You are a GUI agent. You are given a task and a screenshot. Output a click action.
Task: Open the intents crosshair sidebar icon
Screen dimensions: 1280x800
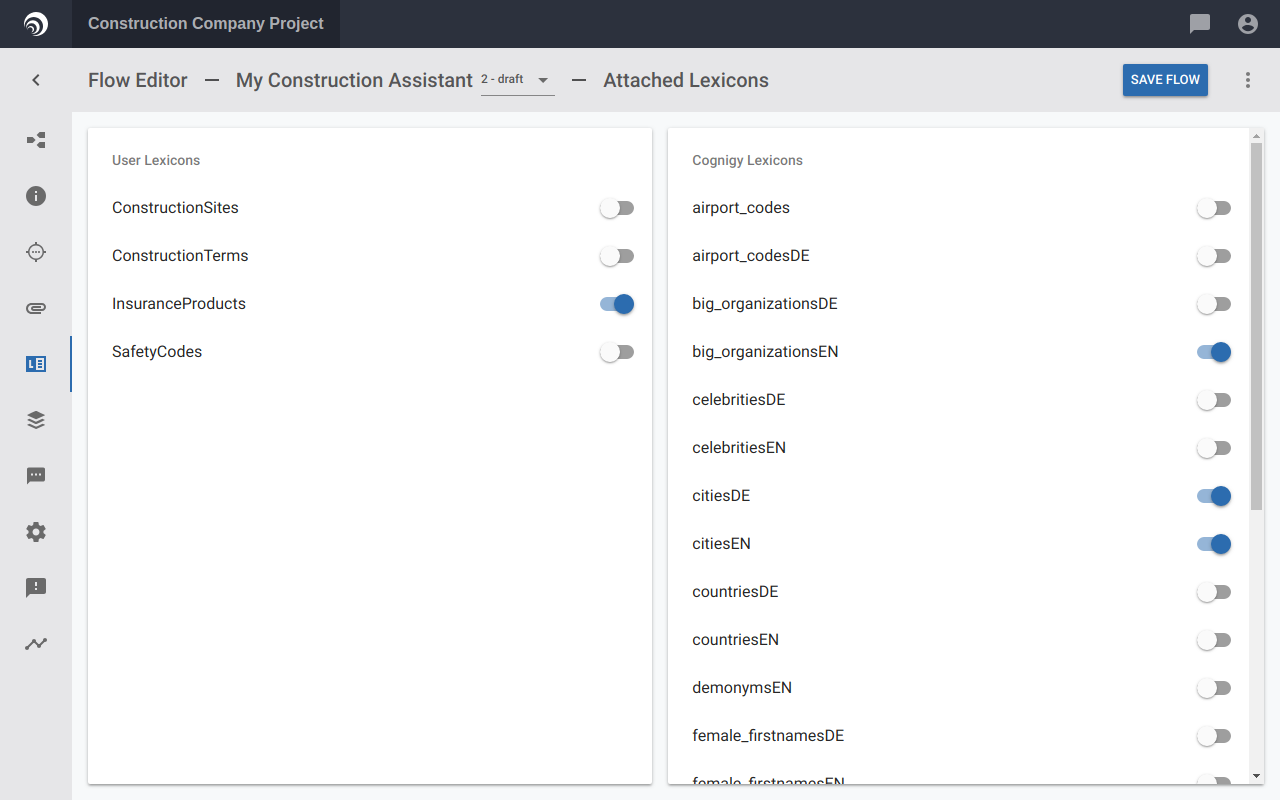(36, 252)
